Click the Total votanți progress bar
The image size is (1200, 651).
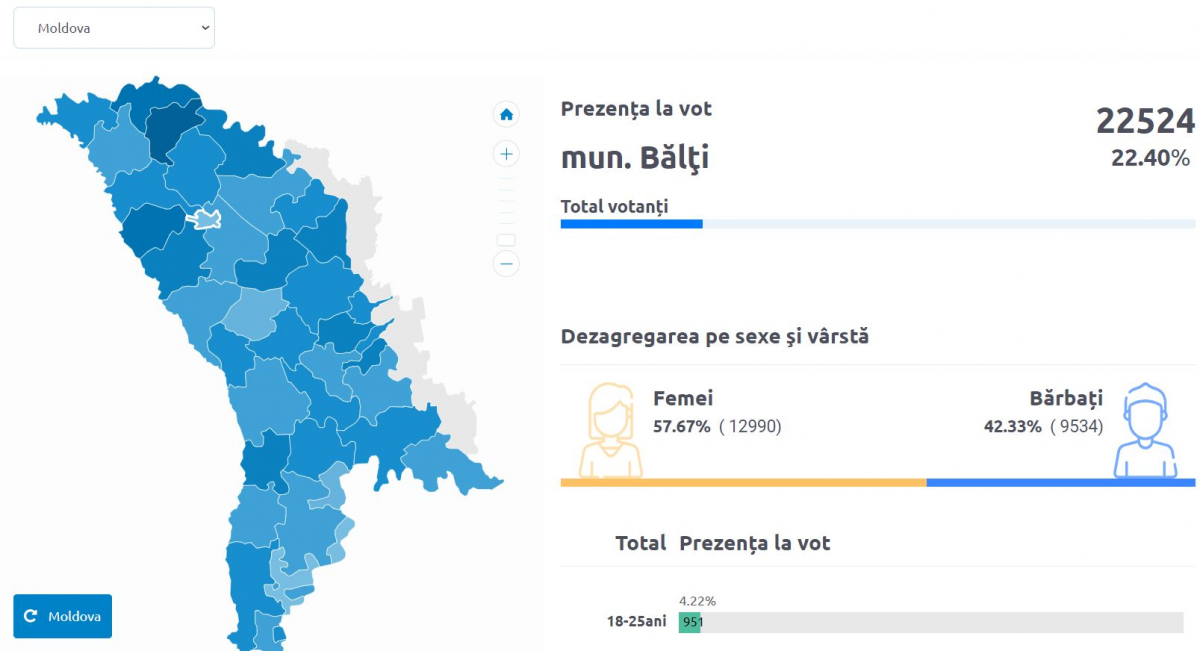(878, 224)
